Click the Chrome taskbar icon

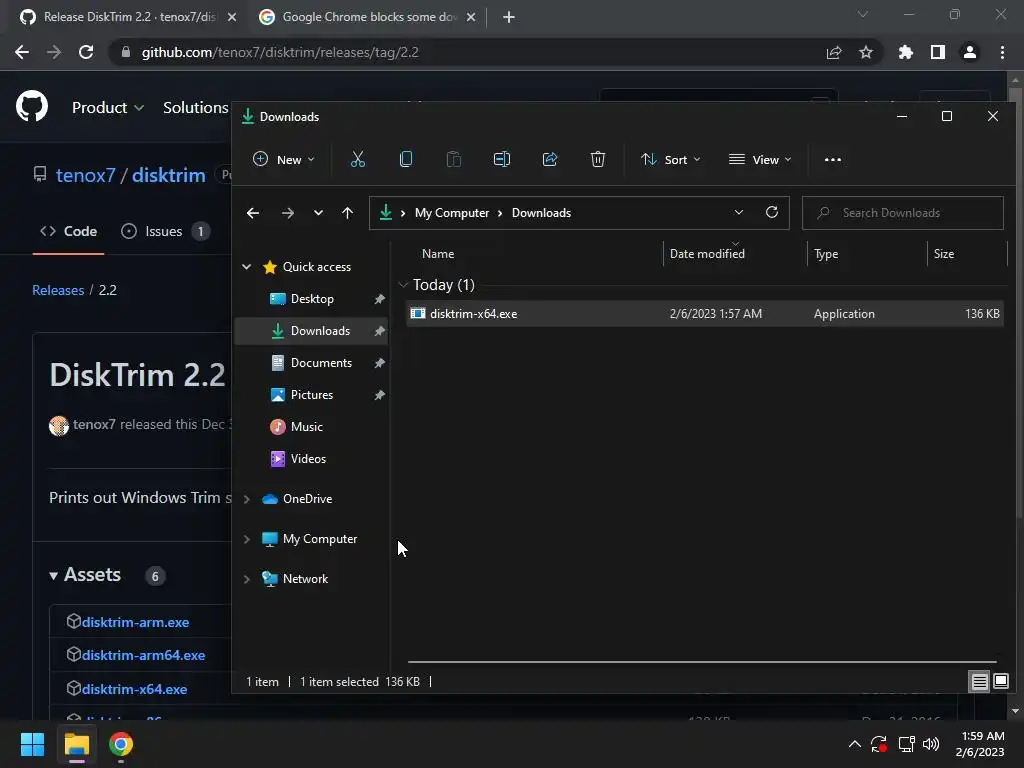tap(121, 744)
